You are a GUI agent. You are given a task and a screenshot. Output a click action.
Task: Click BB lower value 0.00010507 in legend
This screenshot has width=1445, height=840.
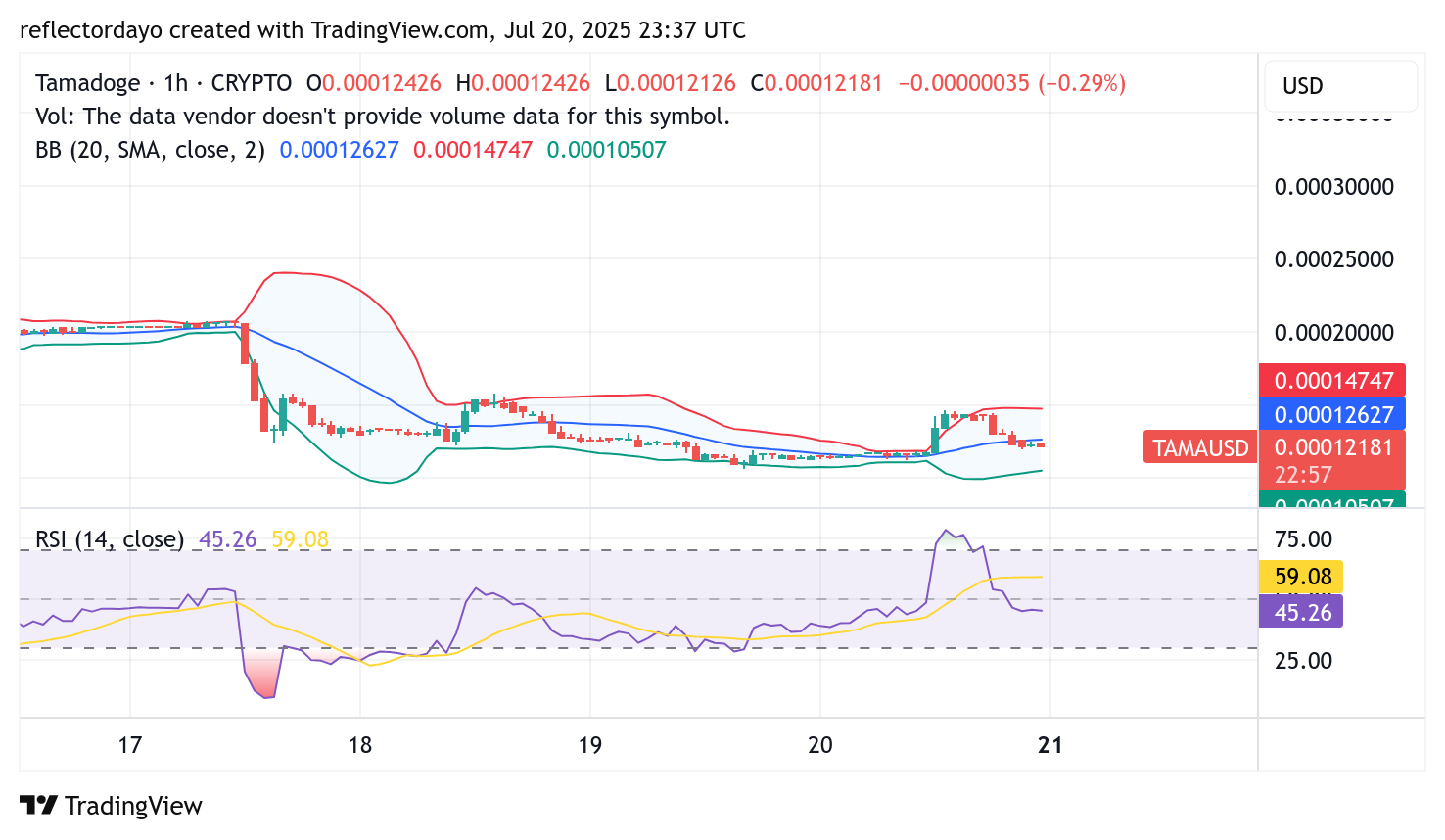606,150
